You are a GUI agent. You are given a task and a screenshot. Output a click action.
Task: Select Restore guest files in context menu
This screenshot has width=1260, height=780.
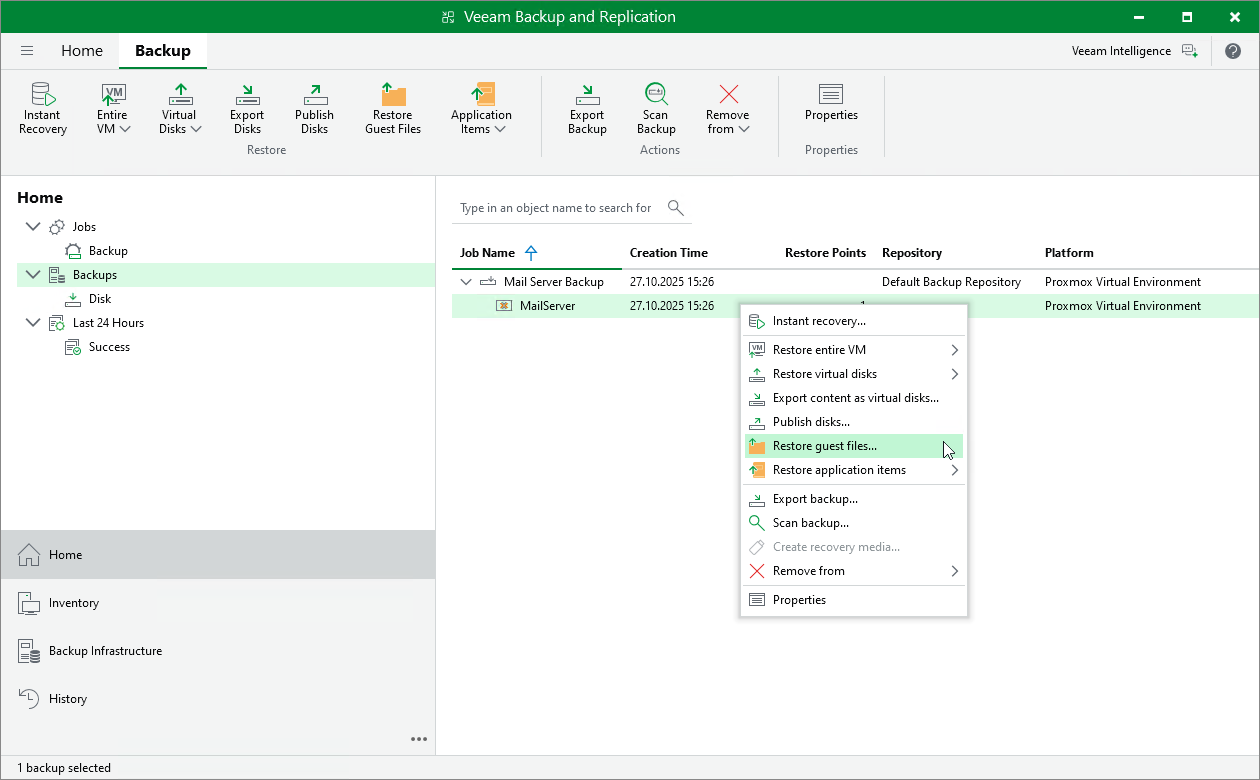(824, 446)
